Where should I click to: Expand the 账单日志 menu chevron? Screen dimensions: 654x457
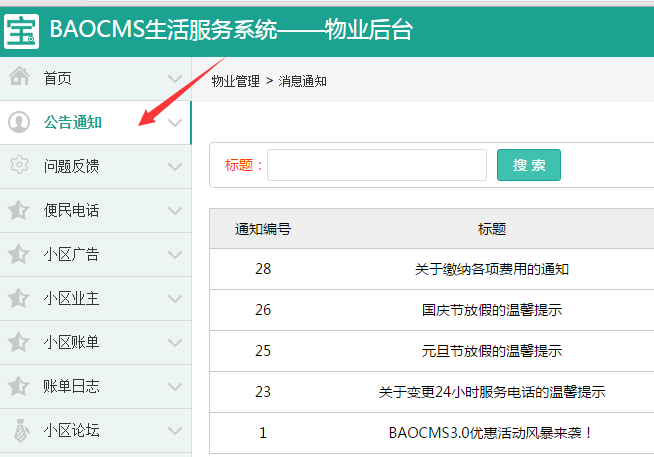[175, 387]
